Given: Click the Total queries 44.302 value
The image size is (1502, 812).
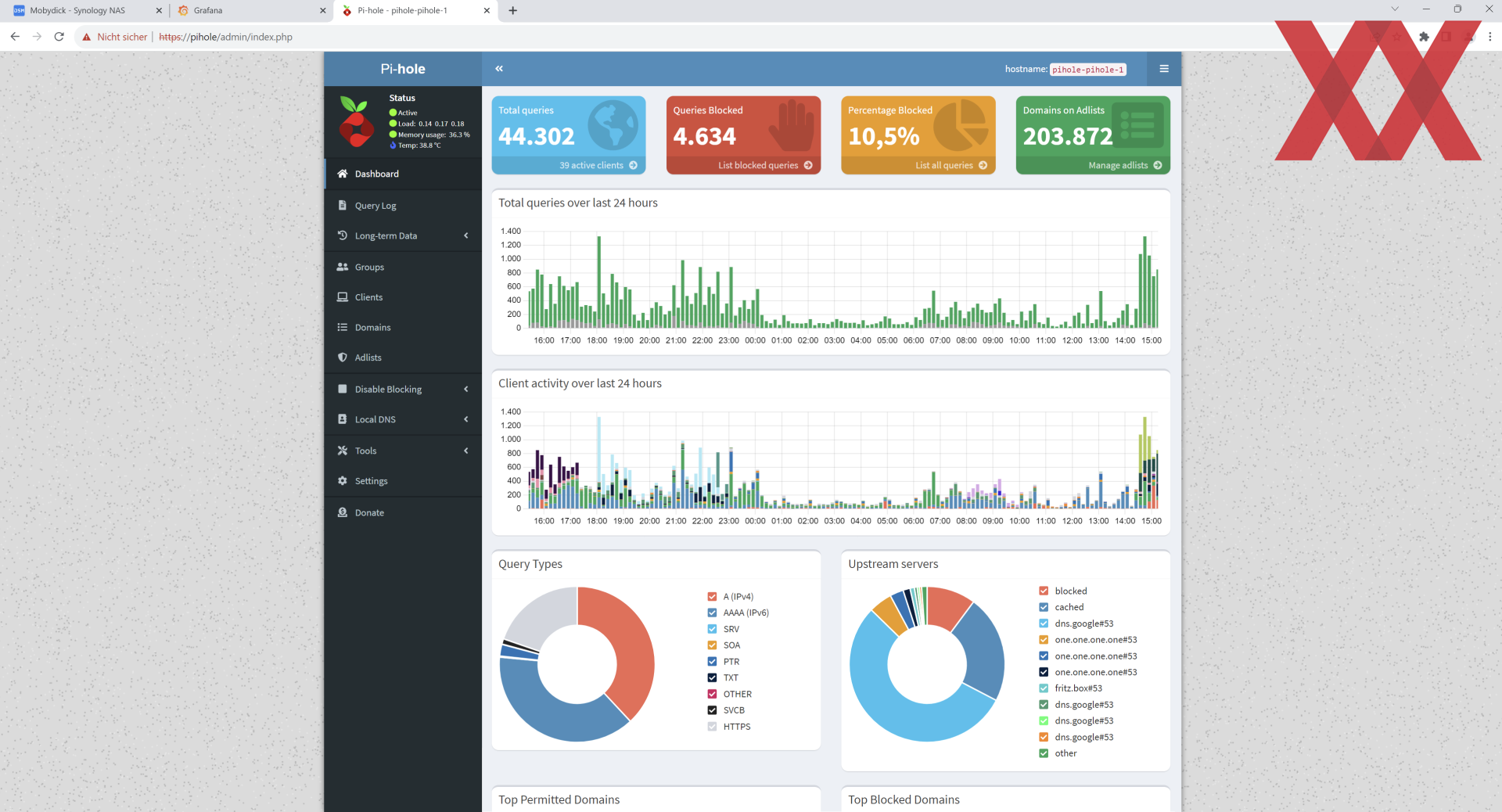Looking at the screenshot, I should point(537,136).
